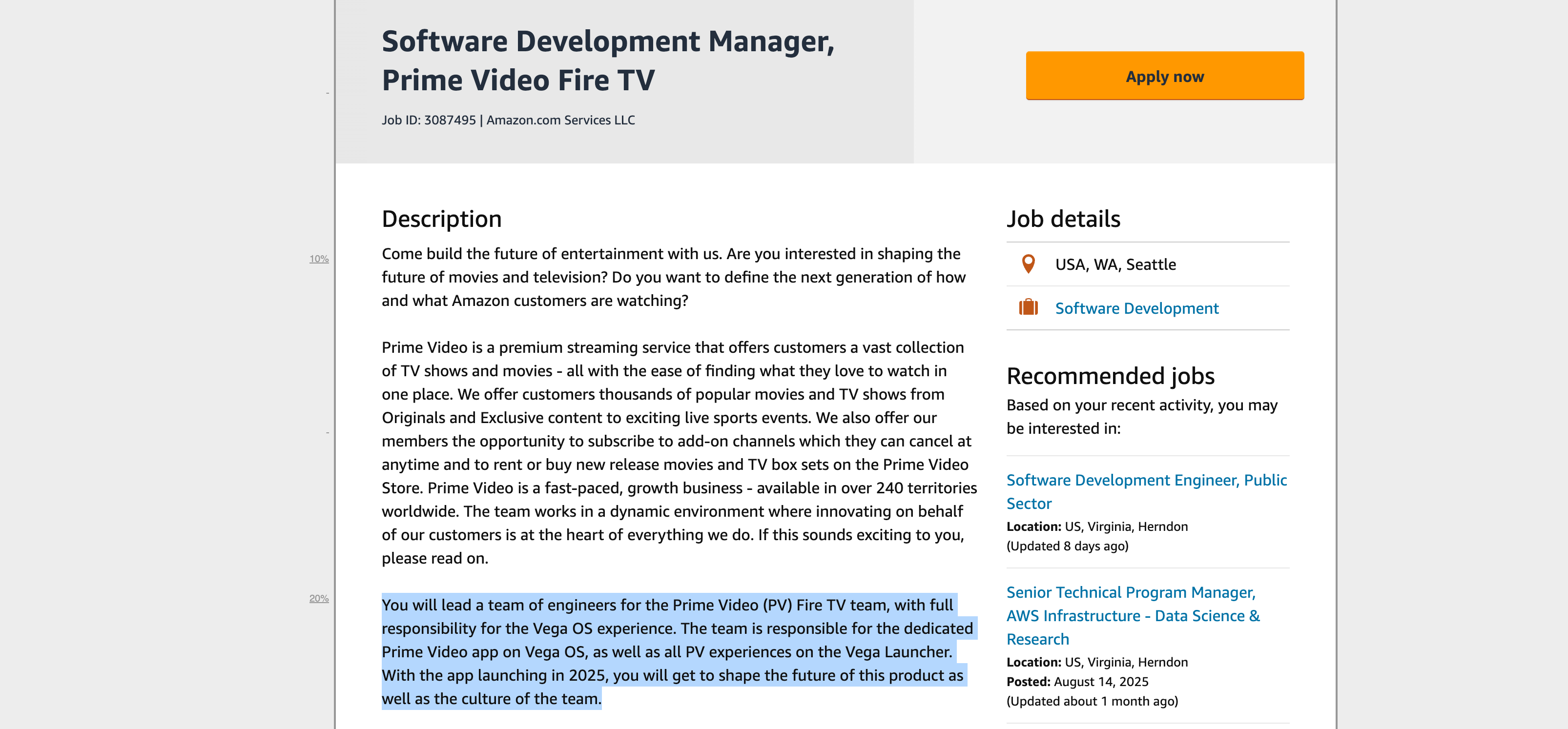Screen dimensions: 1568x729
Task: Click the Description heading
Action: 441,219
